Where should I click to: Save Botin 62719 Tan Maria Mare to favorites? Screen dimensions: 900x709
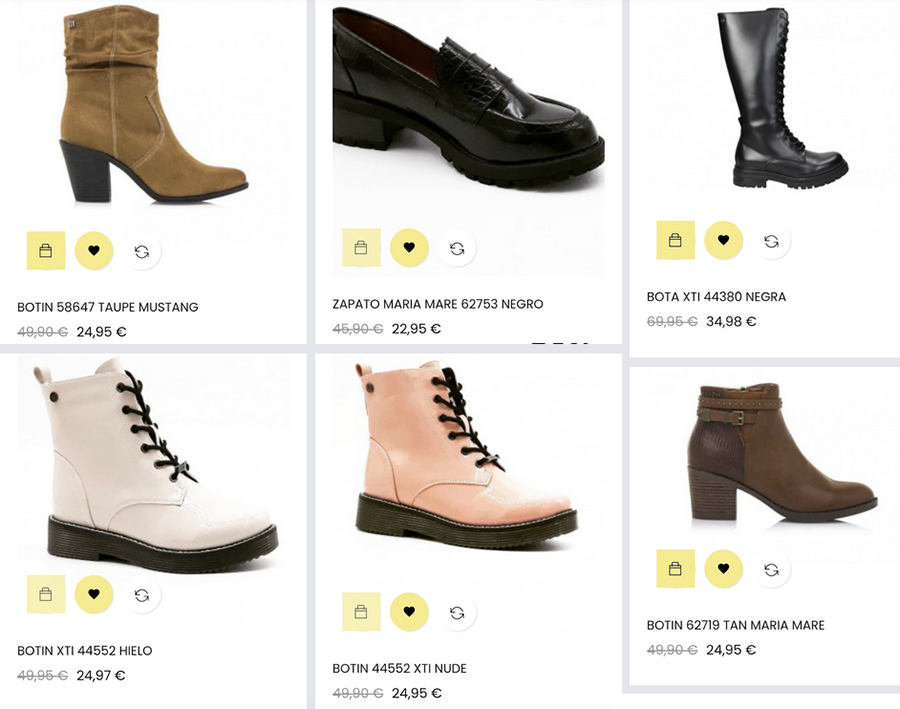[x=723, y=569]
